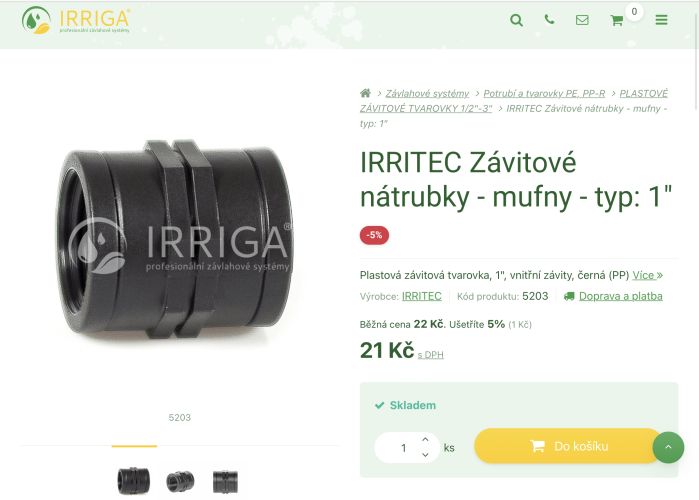Click the scroll-to-top green arrow button
Screen dimensions: 699x500
point(668,447)
